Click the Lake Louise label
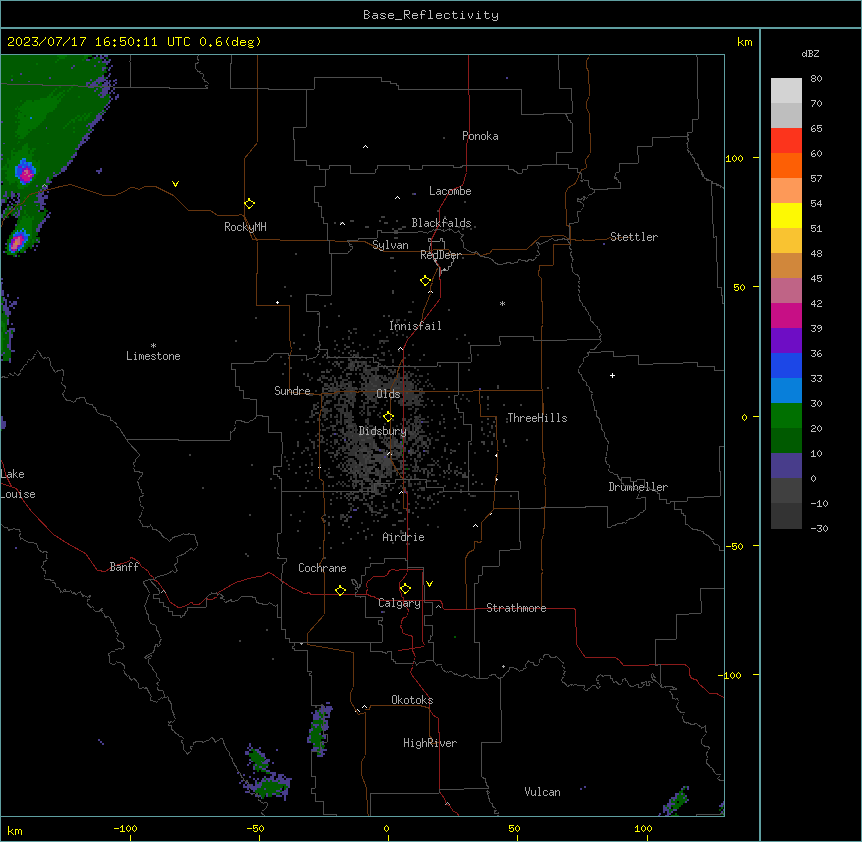This screenshot has width=862, height=842. [18, 484]
